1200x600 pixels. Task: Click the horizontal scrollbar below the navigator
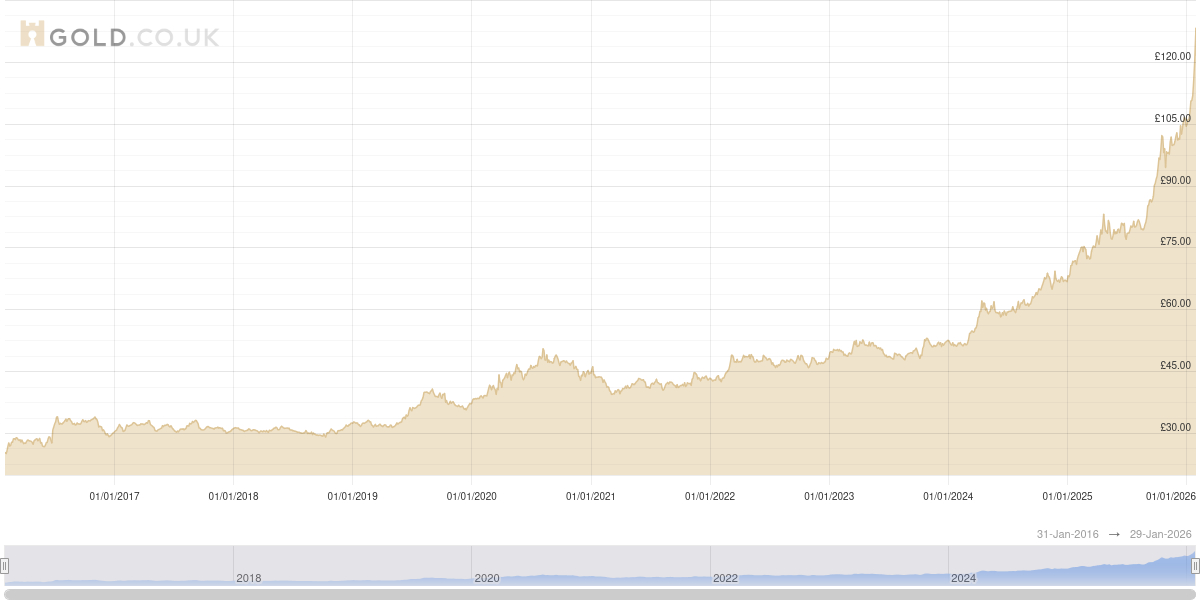point(600,594)
